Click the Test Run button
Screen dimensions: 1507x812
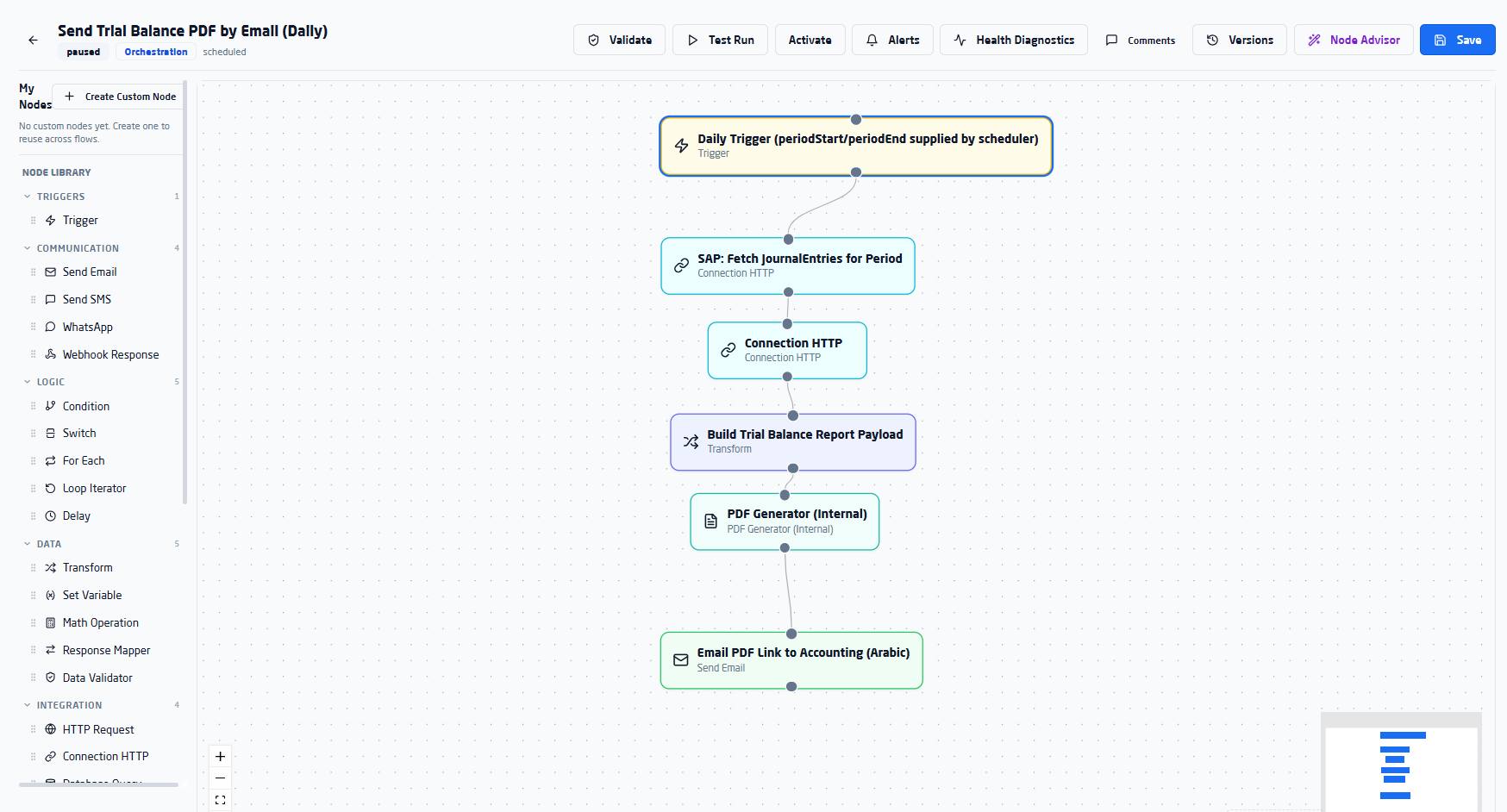[x=720, y=40]
